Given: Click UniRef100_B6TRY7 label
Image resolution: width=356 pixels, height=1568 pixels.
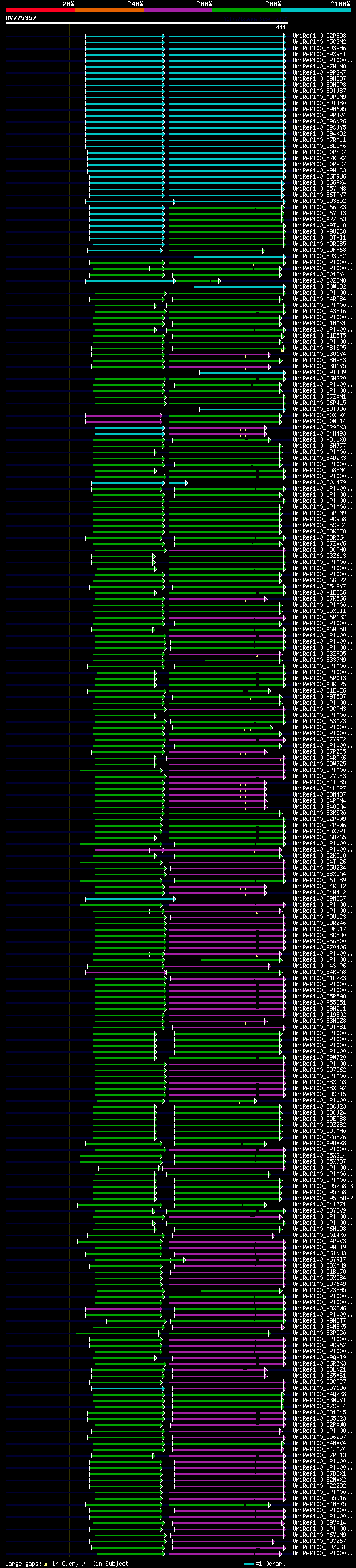Looking at the screenshot, I should click(319, 195).
